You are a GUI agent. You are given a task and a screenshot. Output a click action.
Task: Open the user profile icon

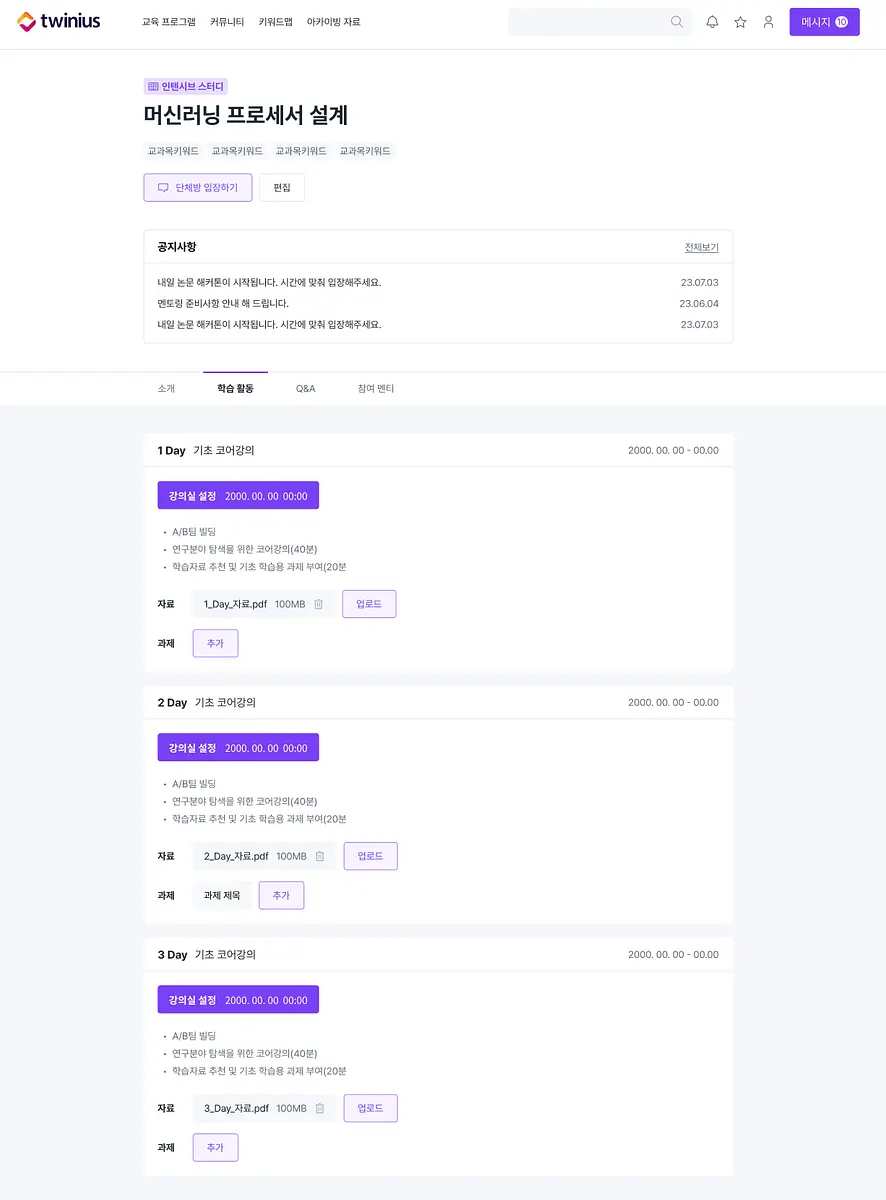tap(768, 22)
